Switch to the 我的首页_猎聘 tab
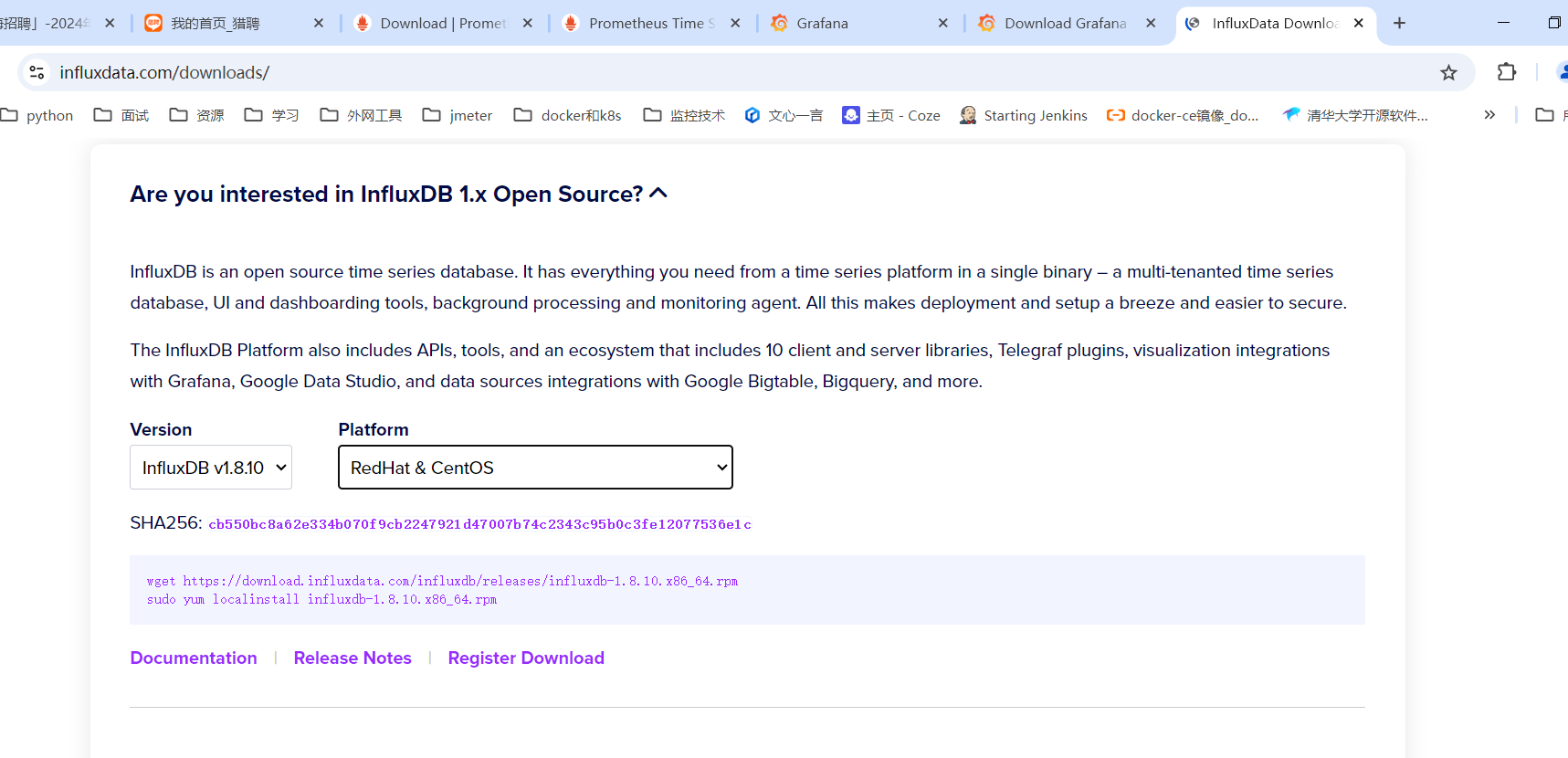The image size is (1568, 758). 235,23
